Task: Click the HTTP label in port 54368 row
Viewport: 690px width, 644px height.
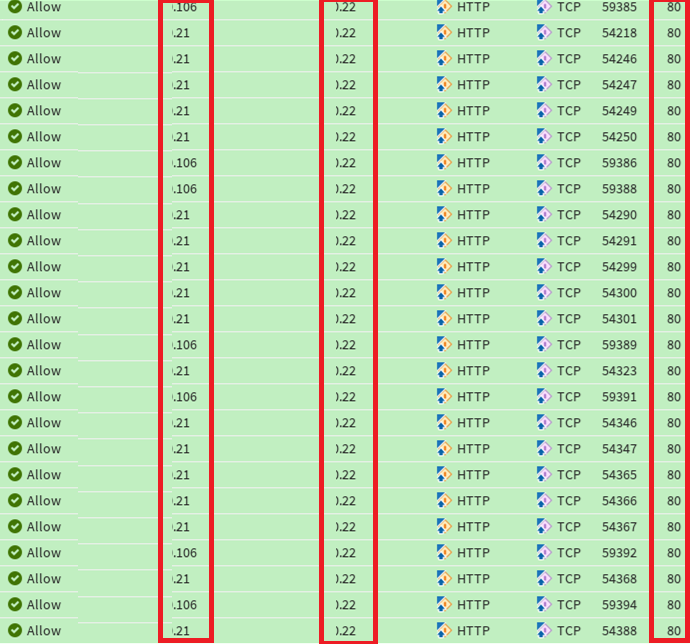Action: coord(473,579)
